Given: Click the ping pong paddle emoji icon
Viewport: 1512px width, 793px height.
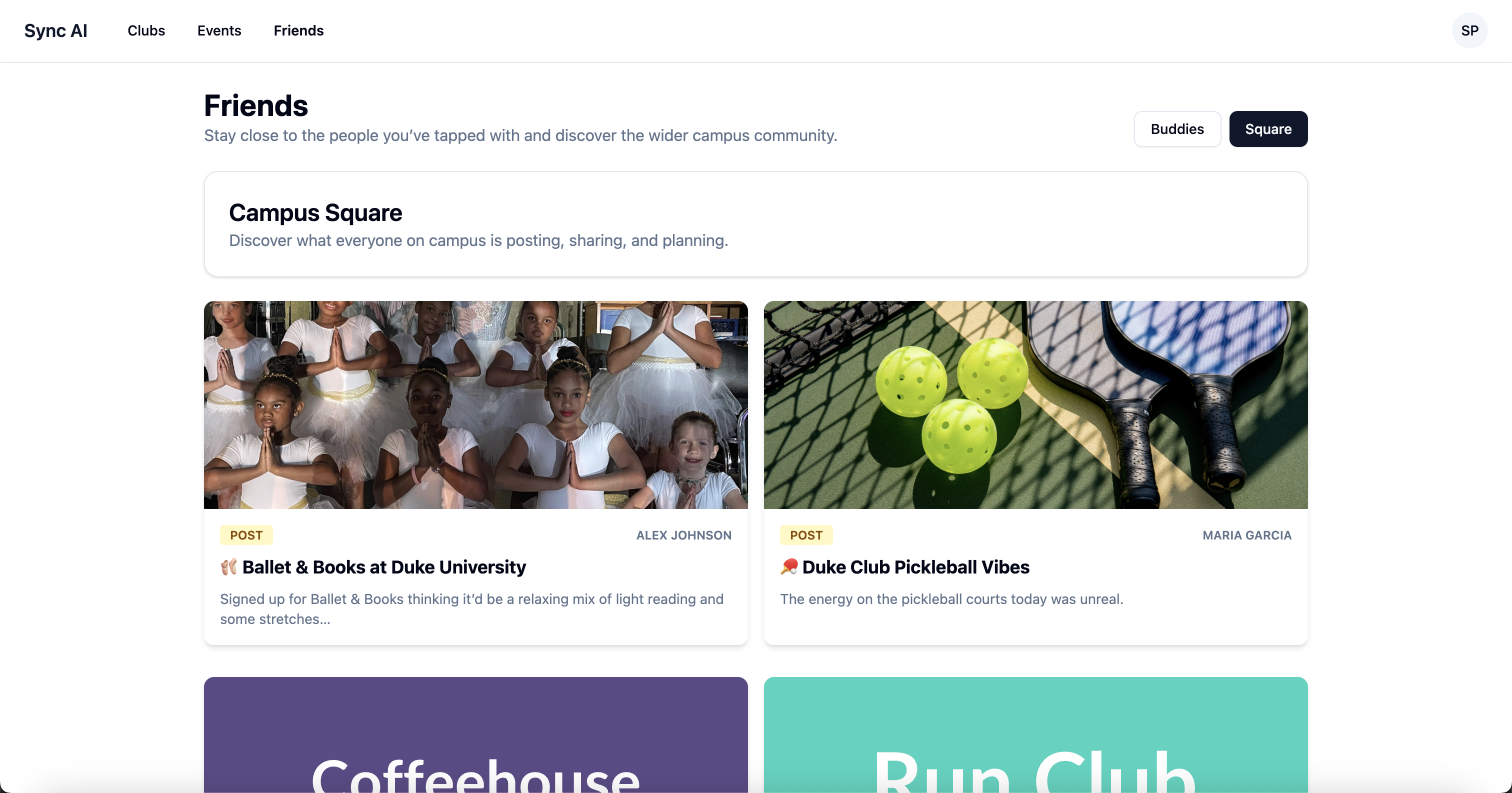Looking at the screenshot, I should pyautogui.click(x=789, y=567).
